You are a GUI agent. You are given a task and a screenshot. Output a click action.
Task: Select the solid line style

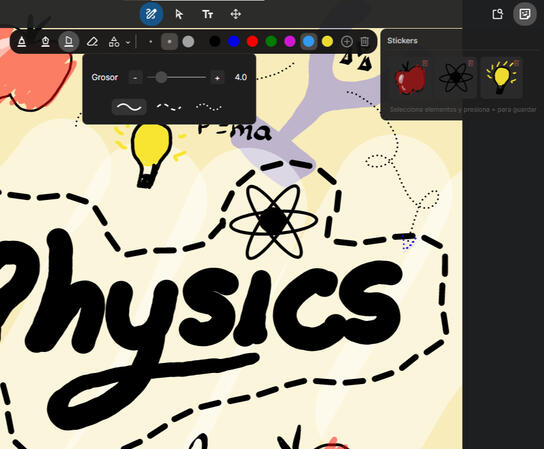(x=129, y=107)
